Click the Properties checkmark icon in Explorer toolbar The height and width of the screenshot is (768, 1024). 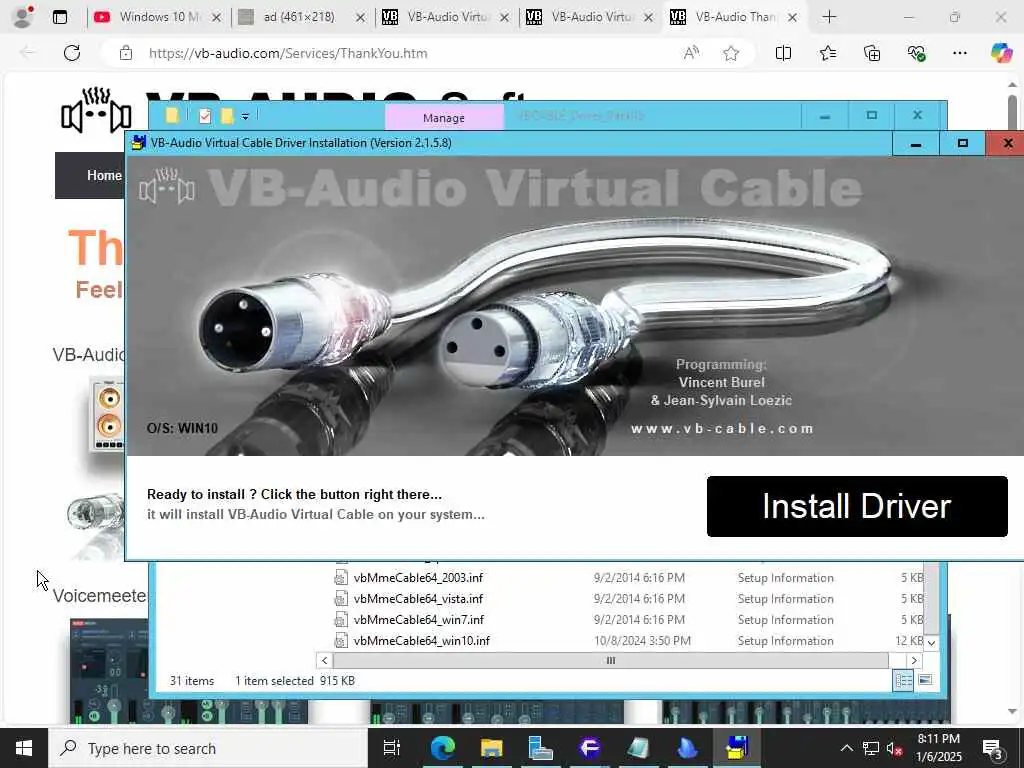205,116
